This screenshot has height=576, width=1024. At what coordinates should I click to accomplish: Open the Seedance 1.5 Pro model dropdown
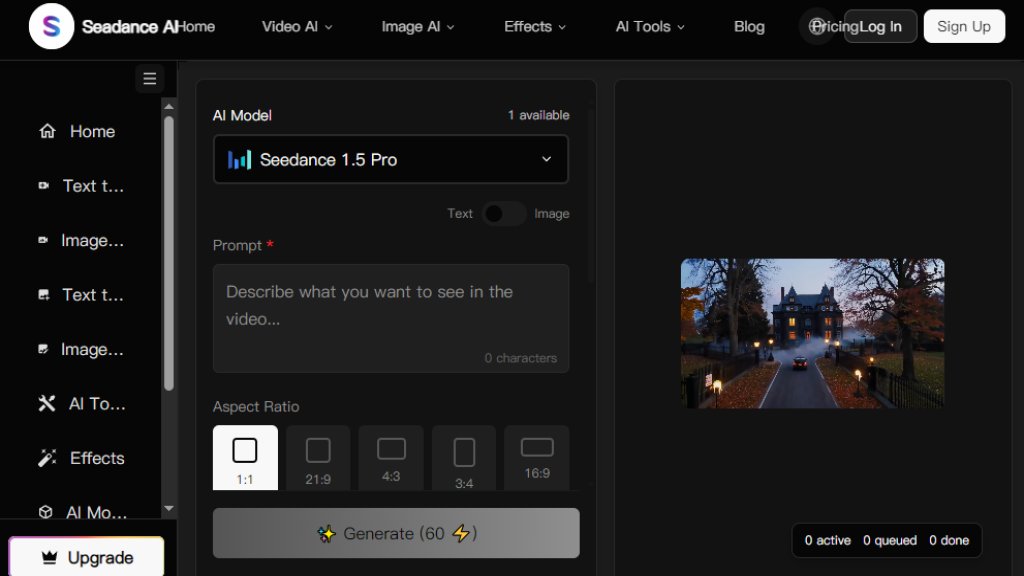pos(391,160)
